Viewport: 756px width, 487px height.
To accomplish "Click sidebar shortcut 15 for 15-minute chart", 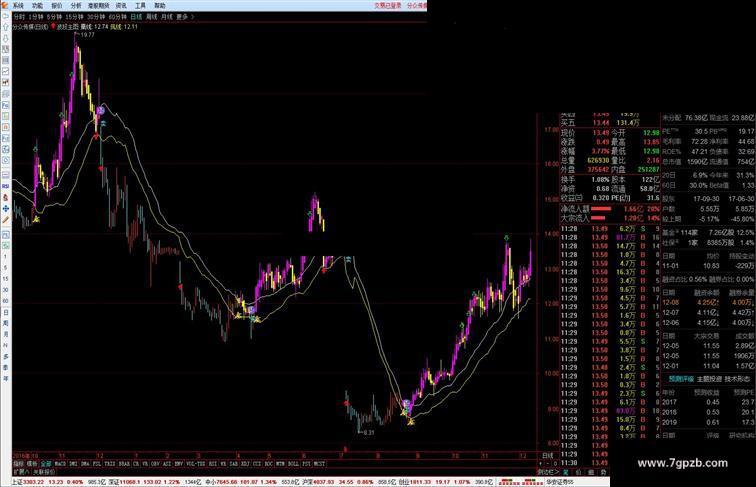I will pyautogui.click(x=5, y=279).
